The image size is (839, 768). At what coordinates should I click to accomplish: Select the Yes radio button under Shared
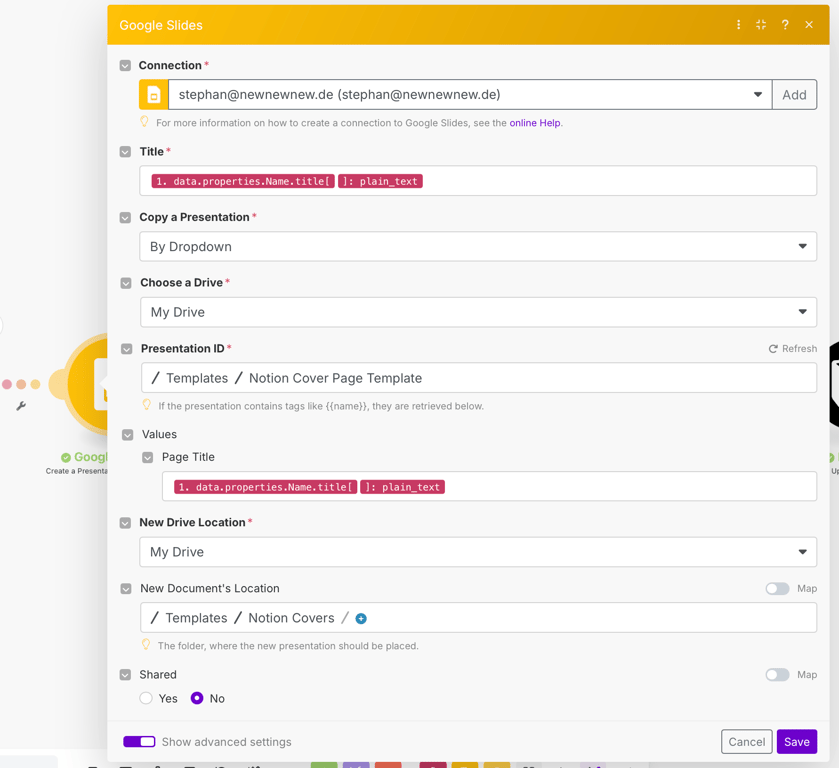(146, 698)
